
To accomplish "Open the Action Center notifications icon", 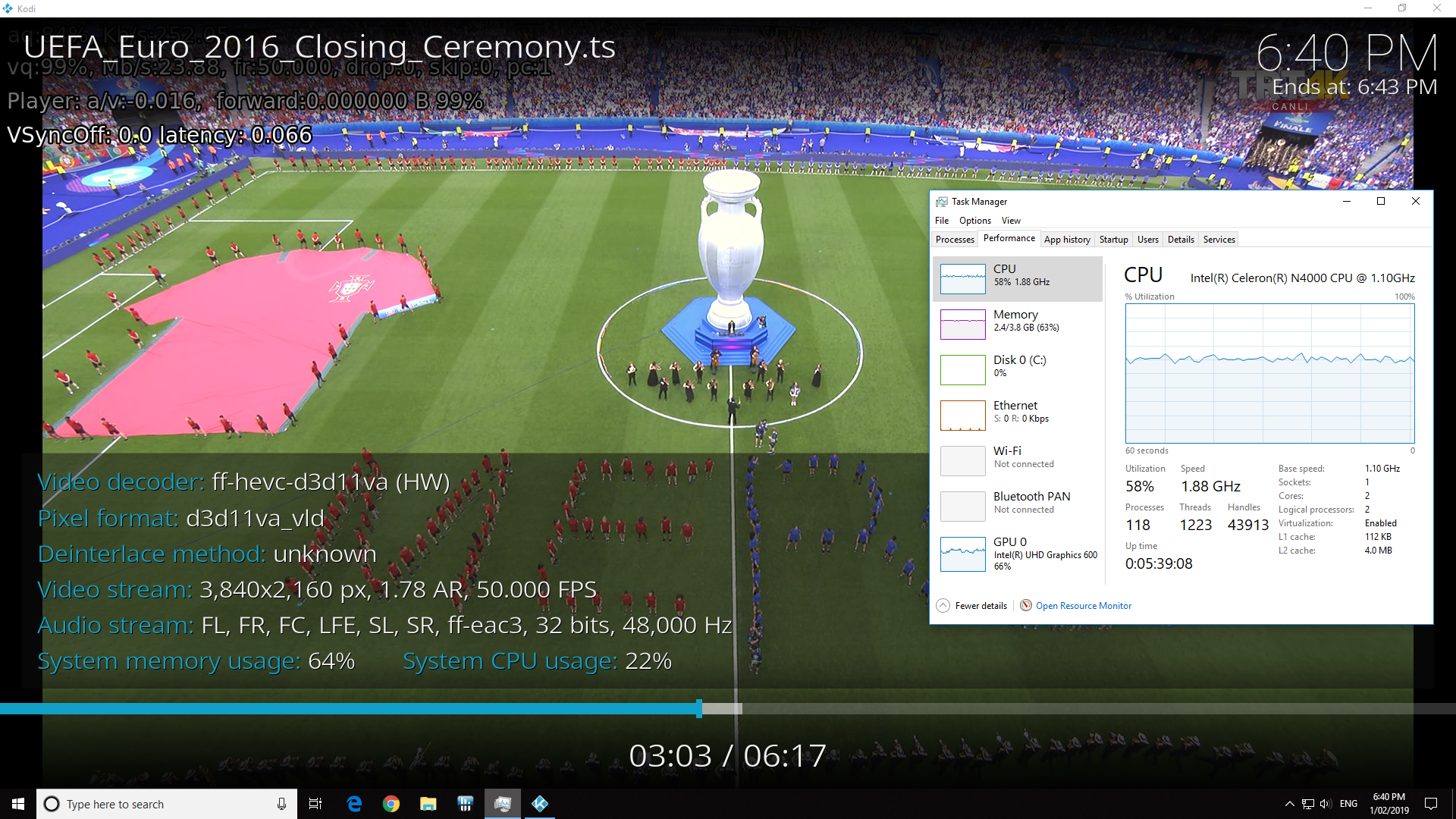I will pyautogui.click(x=1431, y=804).
